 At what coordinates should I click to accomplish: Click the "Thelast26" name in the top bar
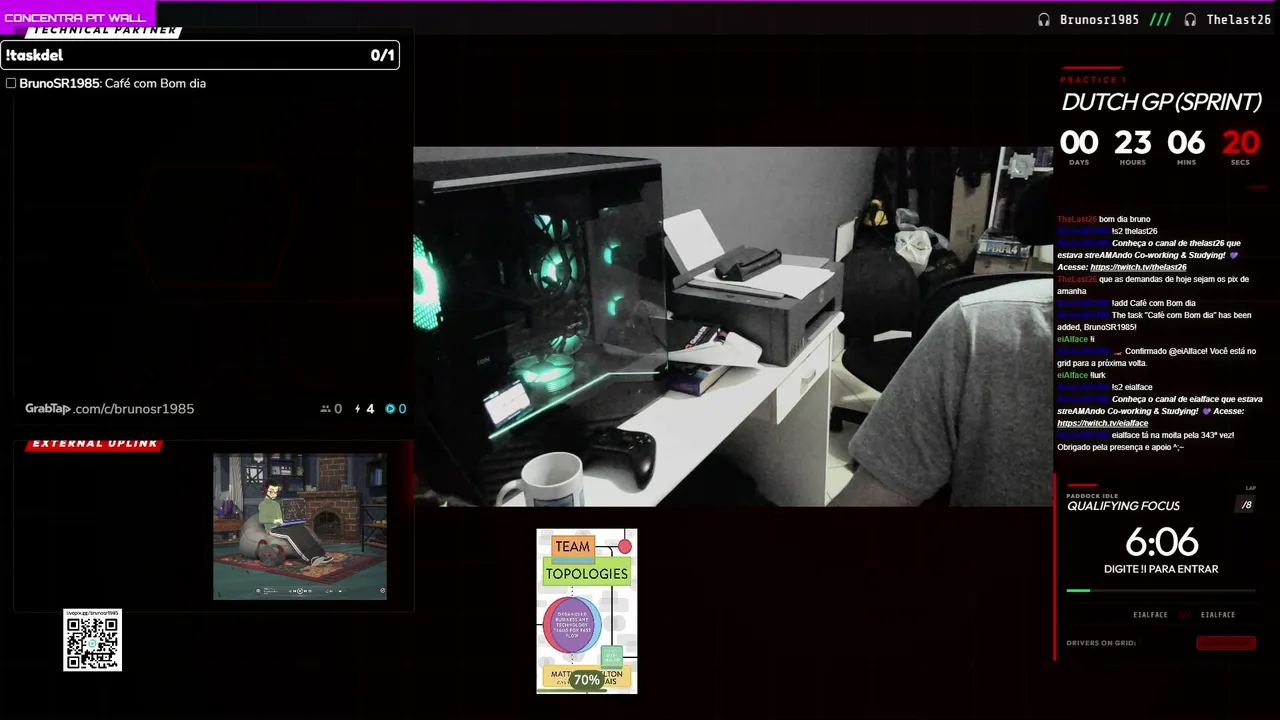pyautogui.click(x=1239, y=20)
